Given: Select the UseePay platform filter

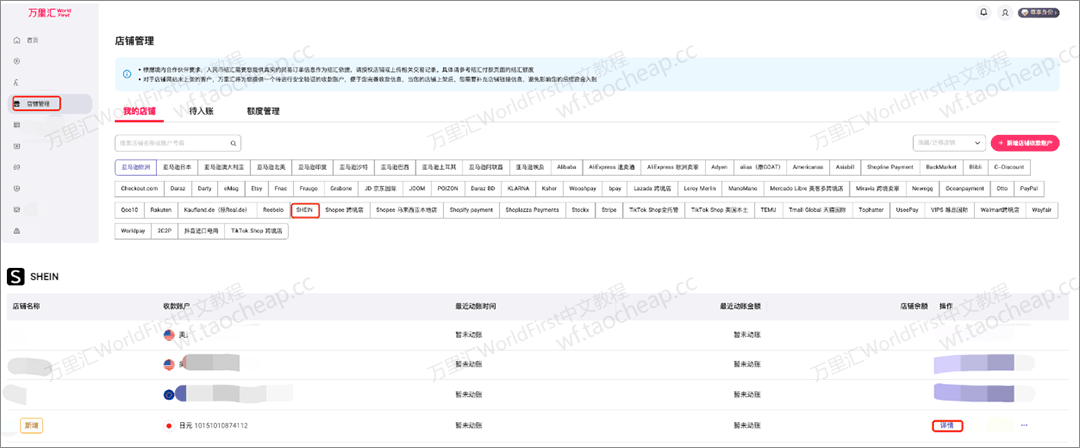Looking at the screenshot, I should (x=906, y=209).
